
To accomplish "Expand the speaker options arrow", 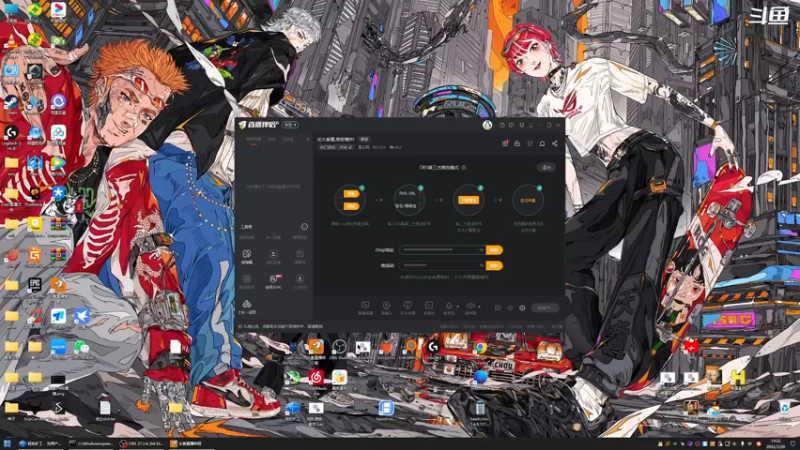I will click(x=479, y=307).
